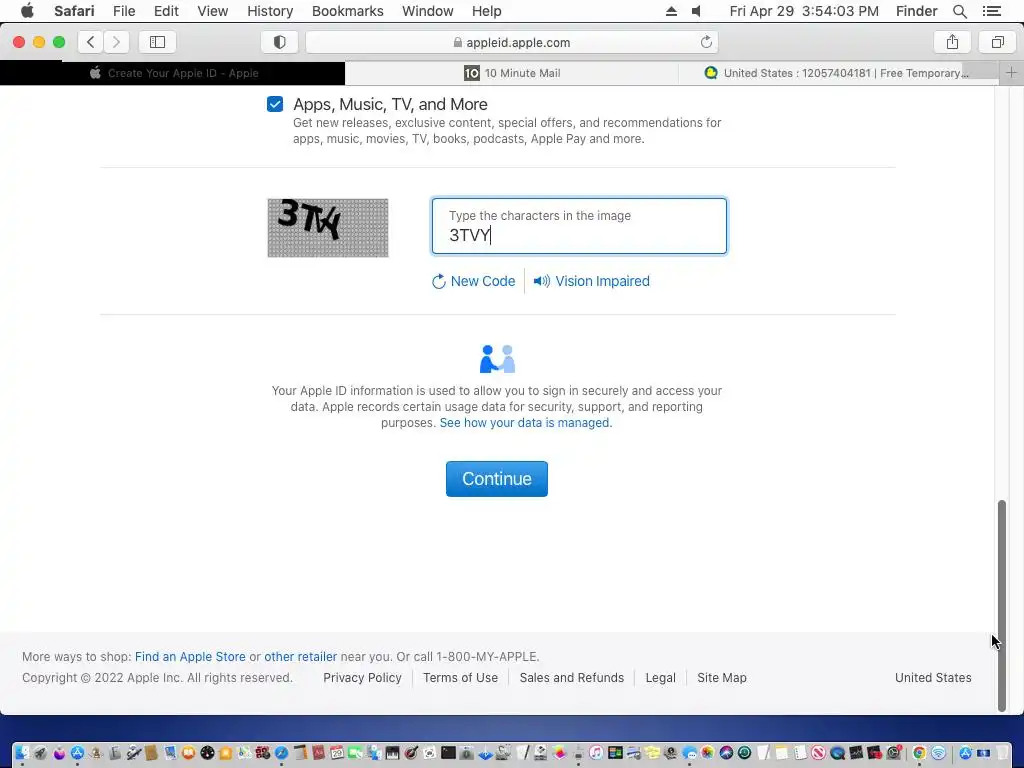1024x768 pixels.
Task: Open the Legal footer link
Action: click(x=660, y=678)
